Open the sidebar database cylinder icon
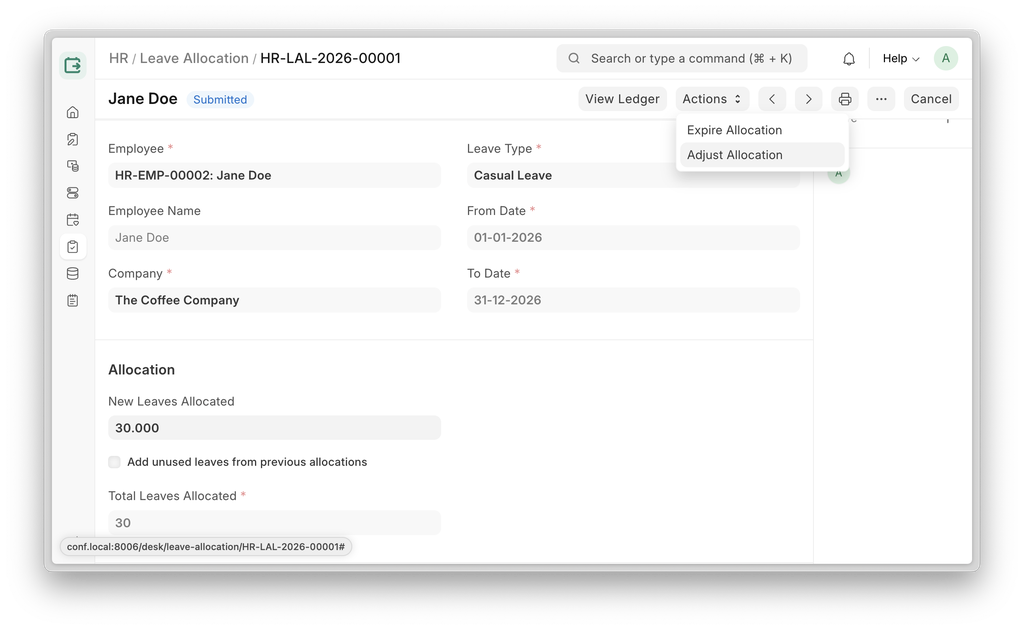 click(72, 273)
